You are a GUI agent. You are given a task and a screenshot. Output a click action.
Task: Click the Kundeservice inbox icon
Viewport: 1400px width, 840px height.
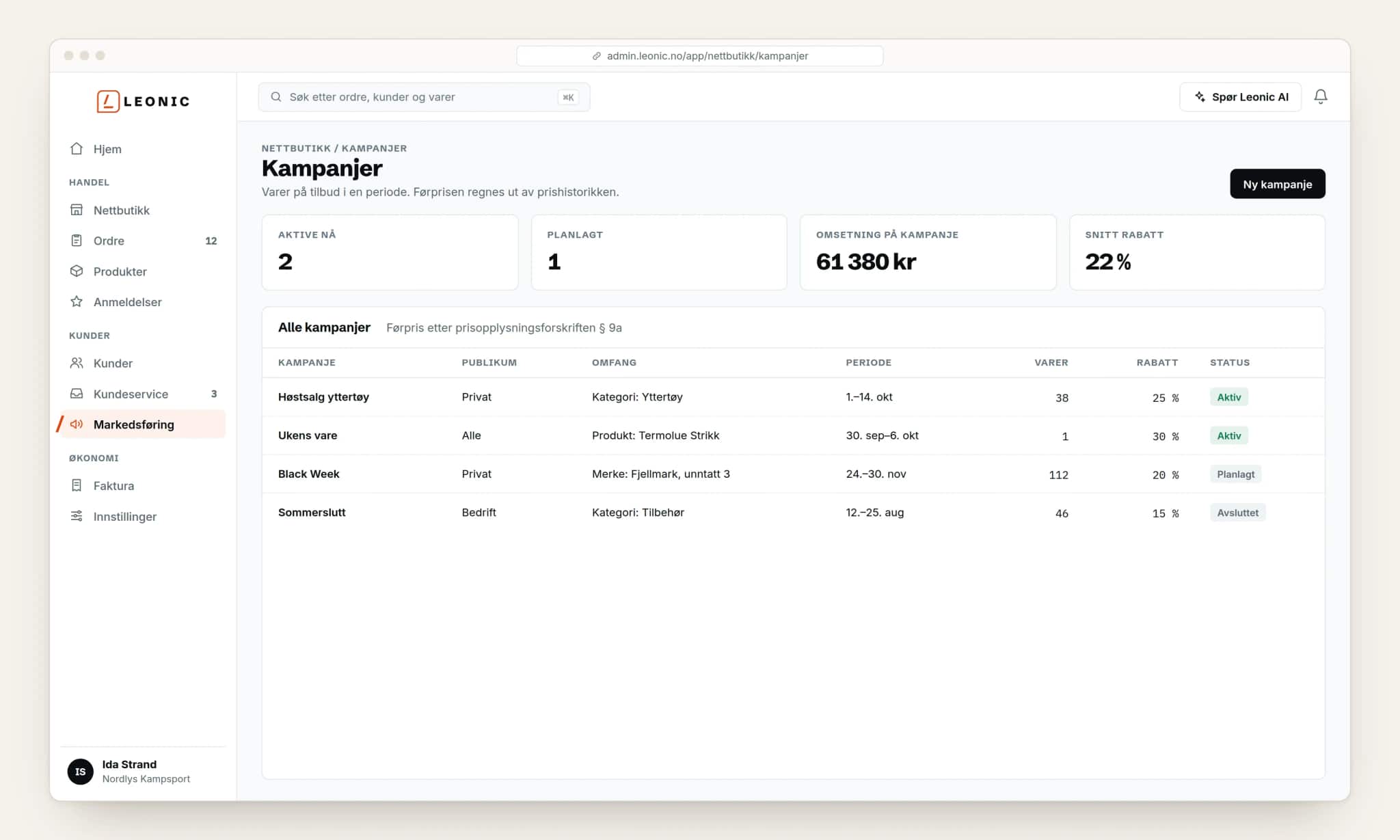[x=77, y=394]
